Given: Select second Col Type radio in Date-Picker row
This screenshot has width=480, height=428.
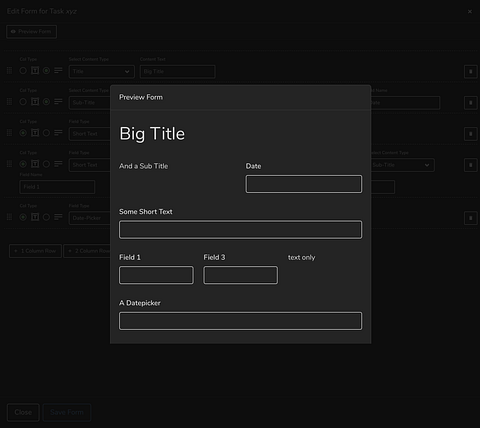Looking at the screenshot, I should click(x=46, y=217).
